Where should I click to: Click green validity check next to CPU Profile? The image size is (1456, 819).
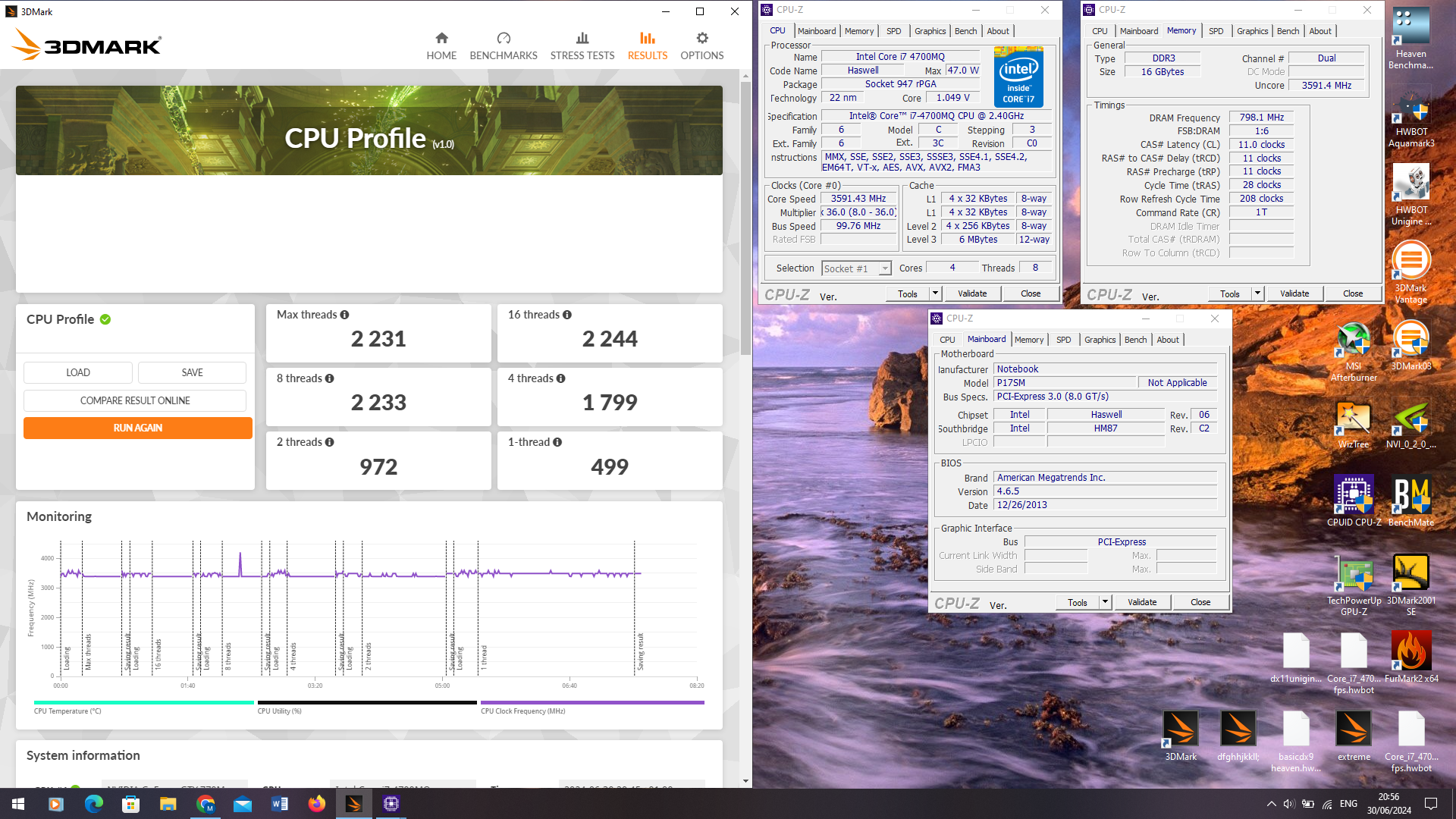click(x=105, y=319)
